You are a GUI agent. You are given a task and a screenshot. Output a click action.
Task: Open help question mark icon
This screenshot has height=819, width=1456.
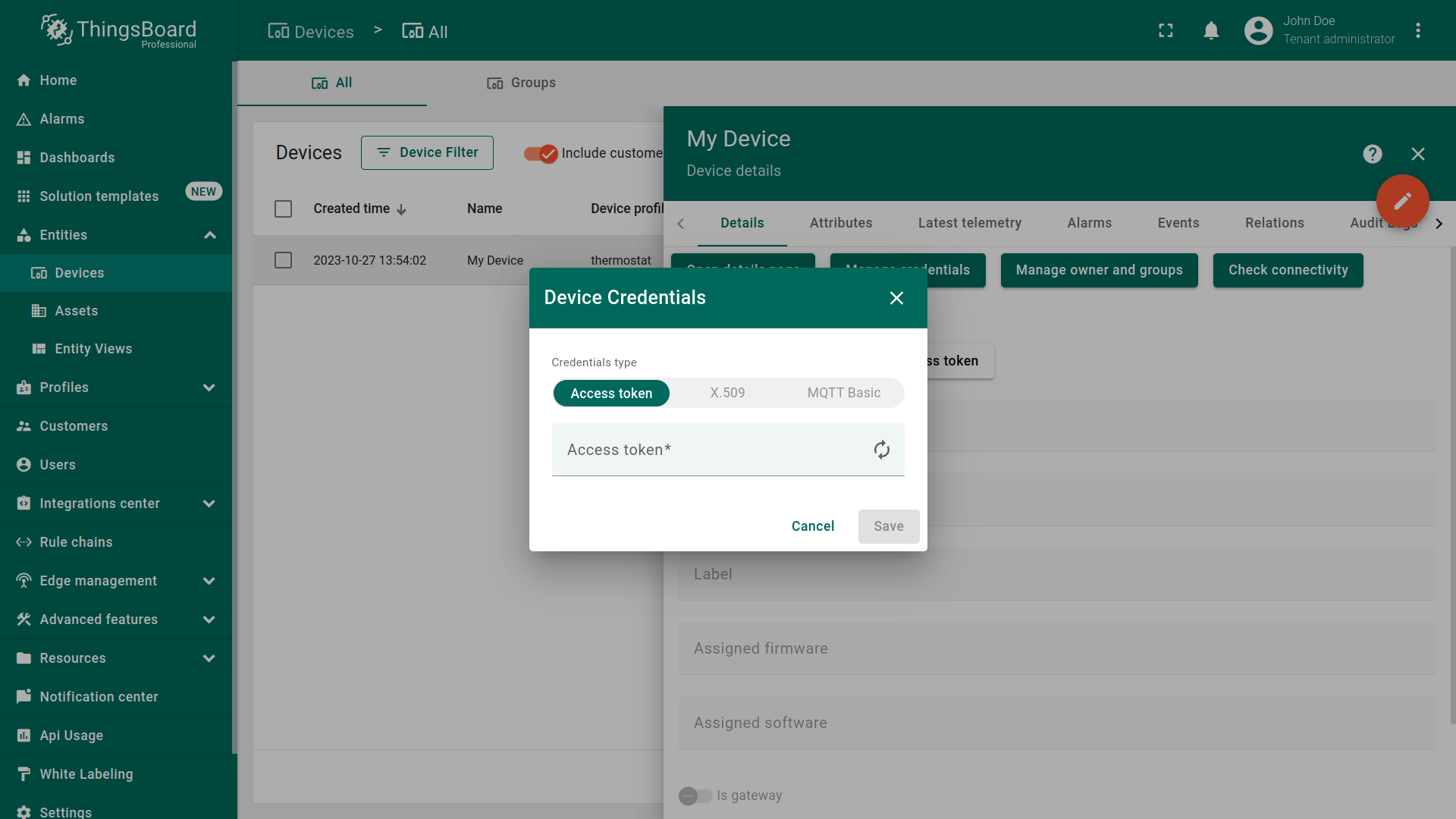click(x=1372, y=154)
